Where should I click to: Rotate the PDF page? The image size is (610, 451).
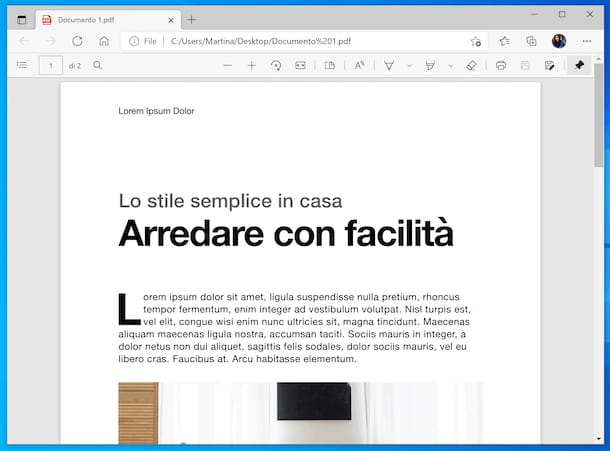[x=276, y=65]
